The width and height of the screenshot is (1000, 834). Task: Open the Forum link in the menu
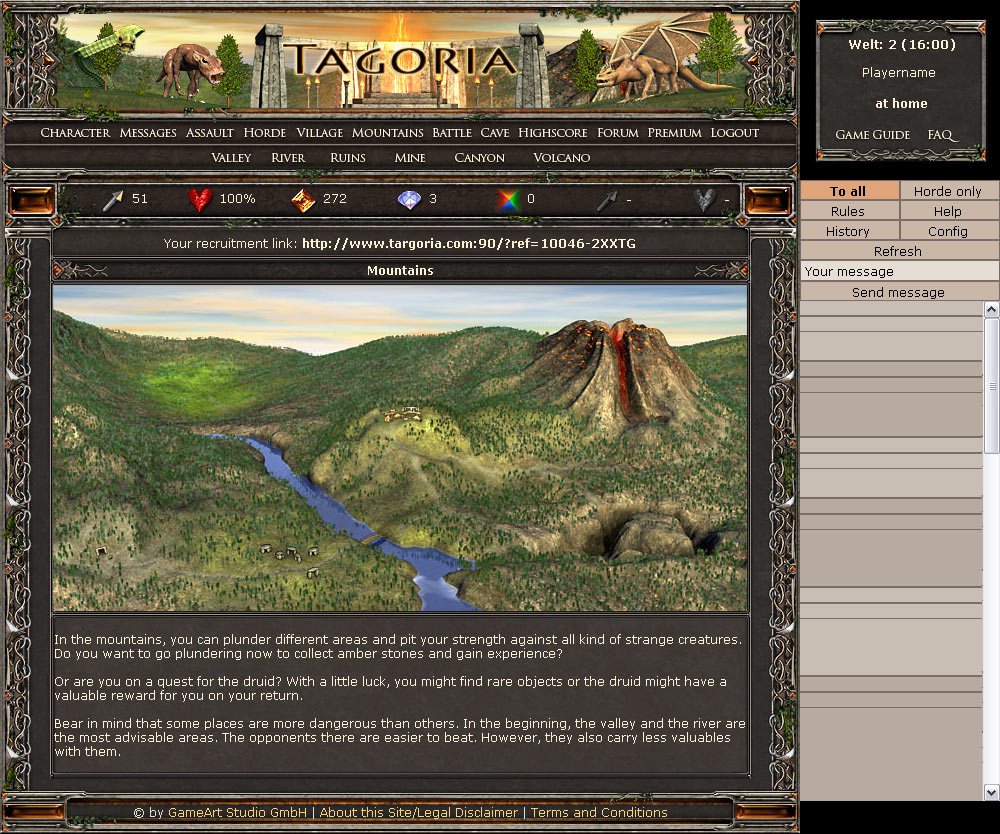618,133
